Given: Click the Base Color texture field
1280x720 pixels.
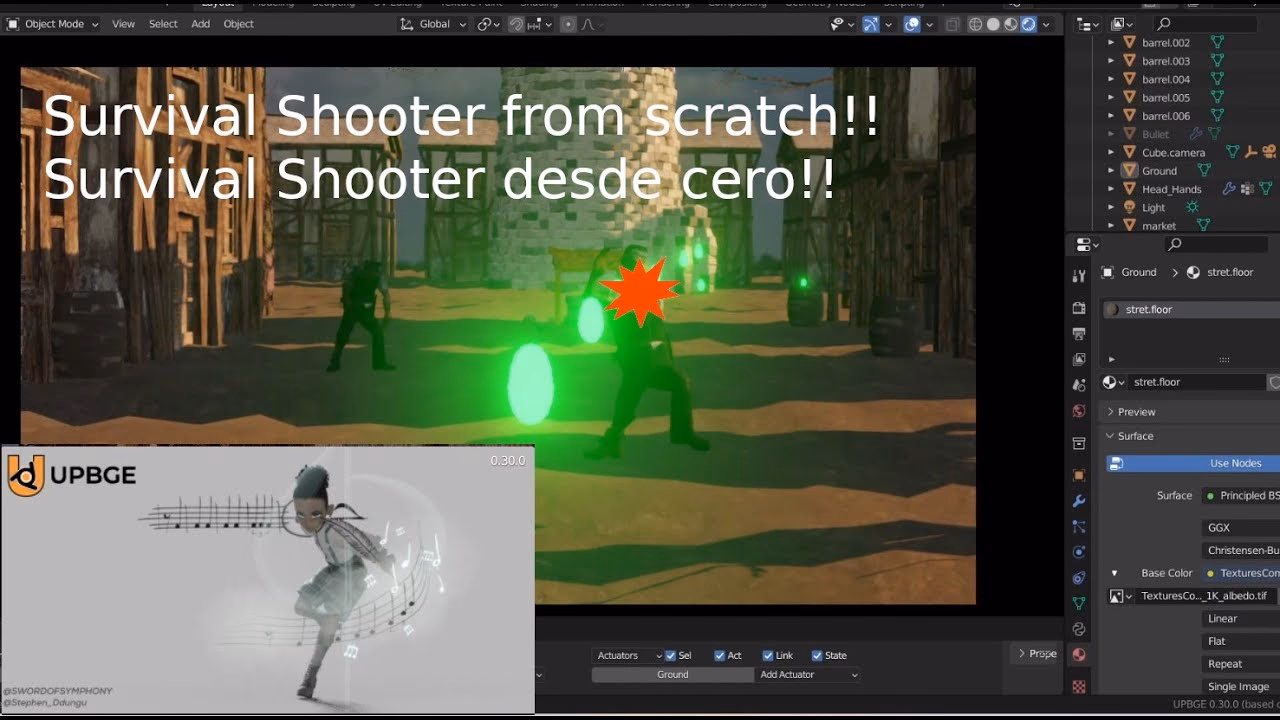Looking at the screenshot, I should coord(1242,573).
